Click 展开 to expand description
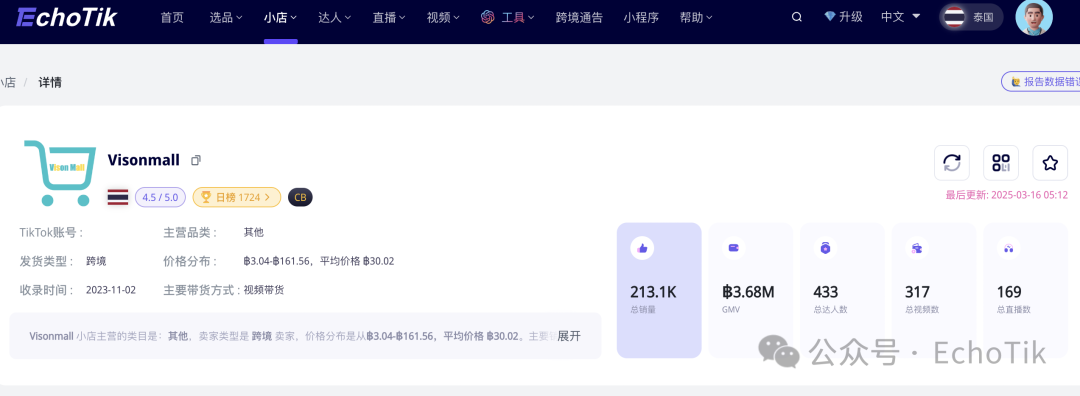1080x396 pixels. pos(569,336)
